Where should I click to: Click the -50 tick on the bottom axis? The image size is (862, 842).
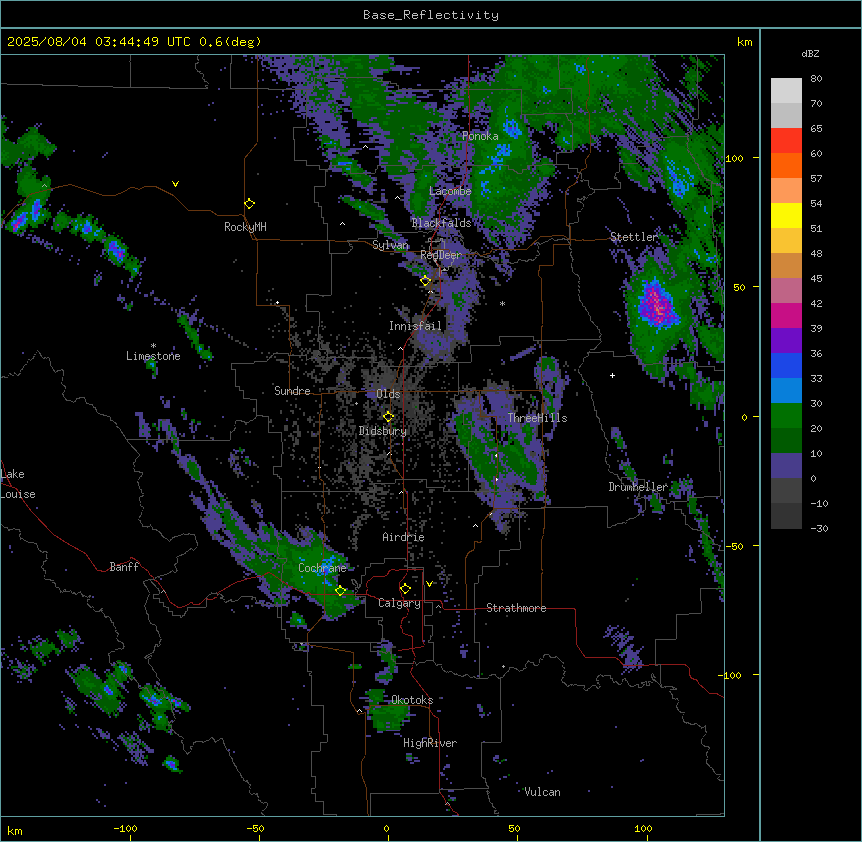(256, 829)
